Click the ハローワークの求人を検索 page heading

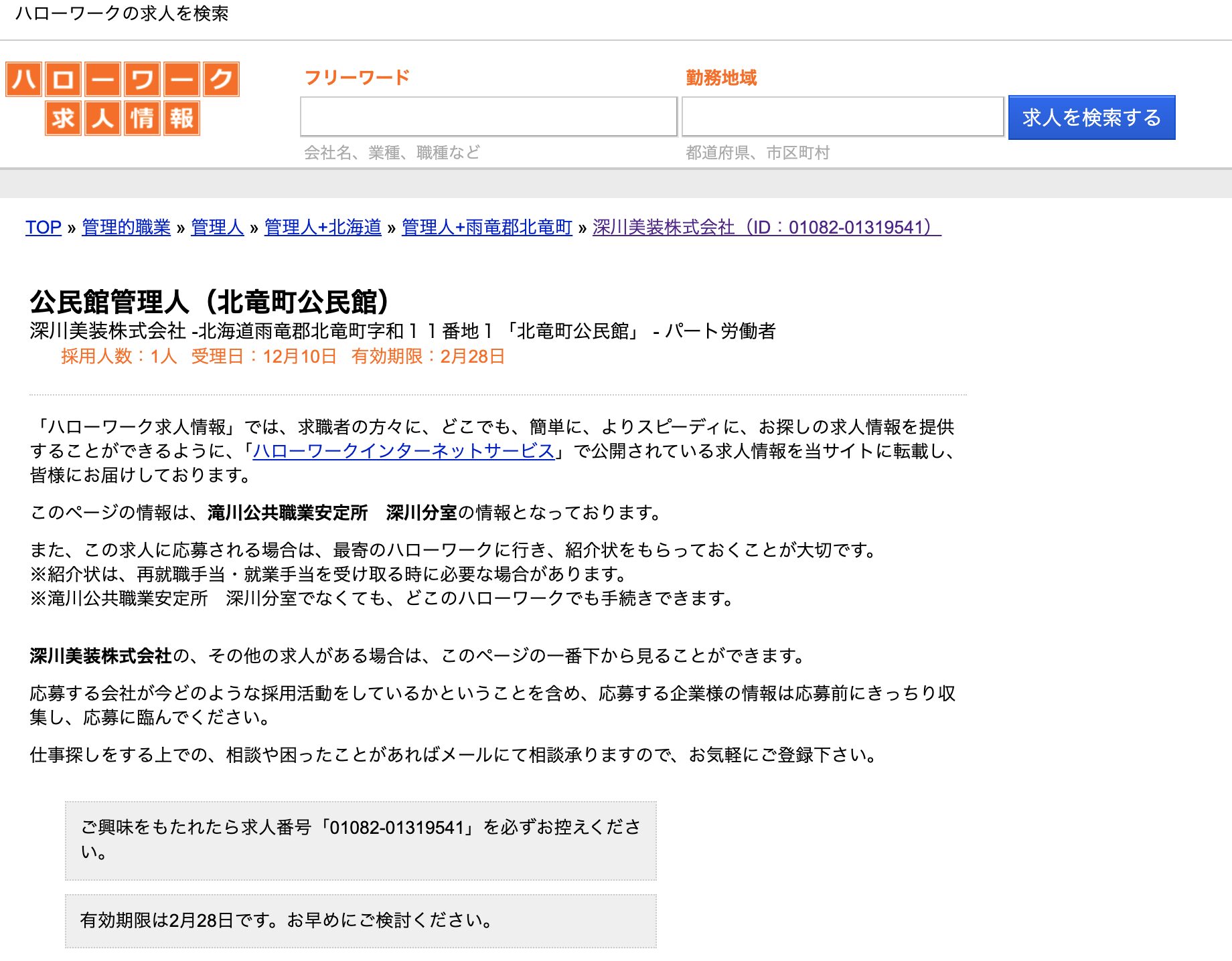pos(123,13)
